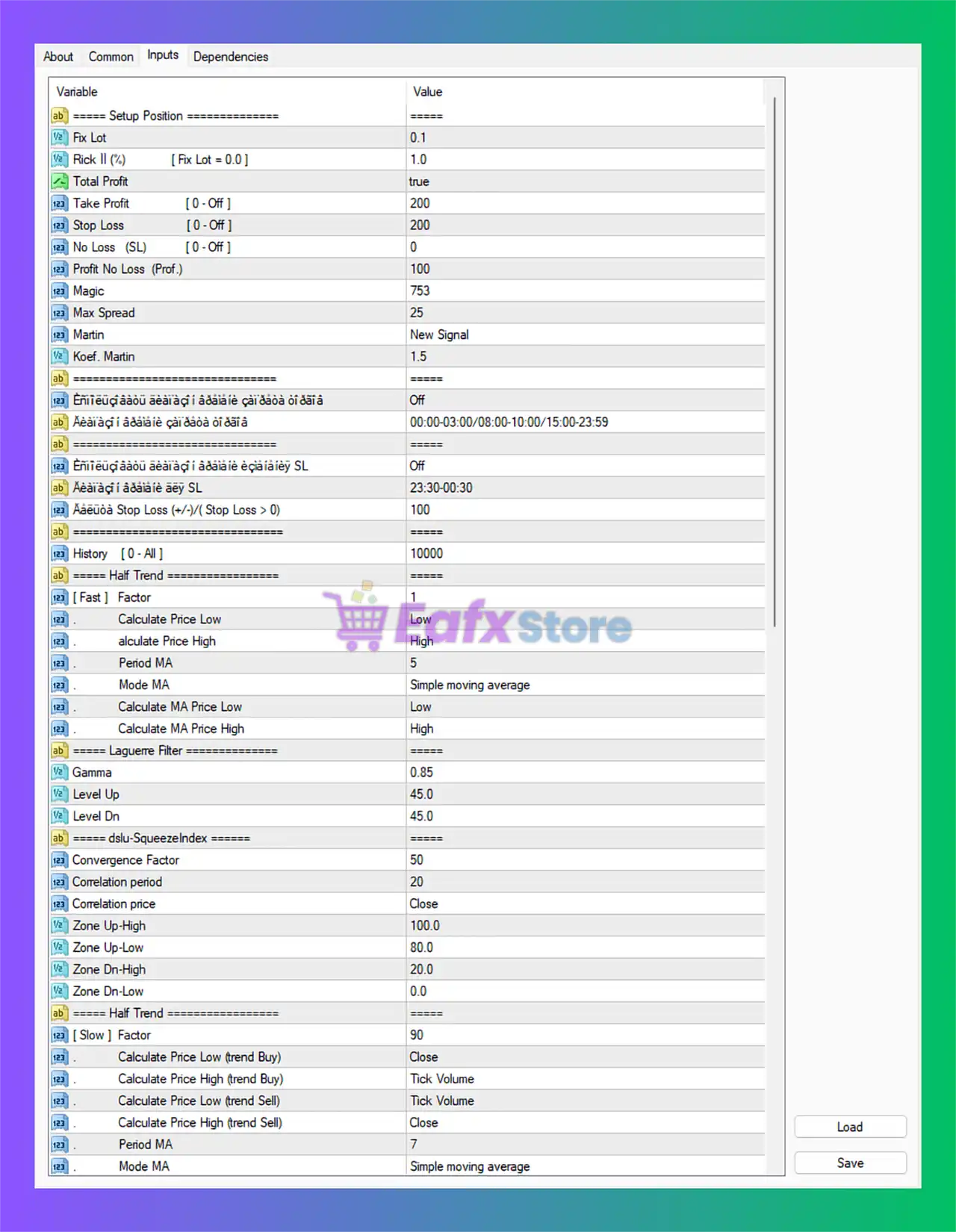Click the string icon beside Laguerre Filter header
Viewport: 956px width, 1232px height.
click(x=59, y=750)
